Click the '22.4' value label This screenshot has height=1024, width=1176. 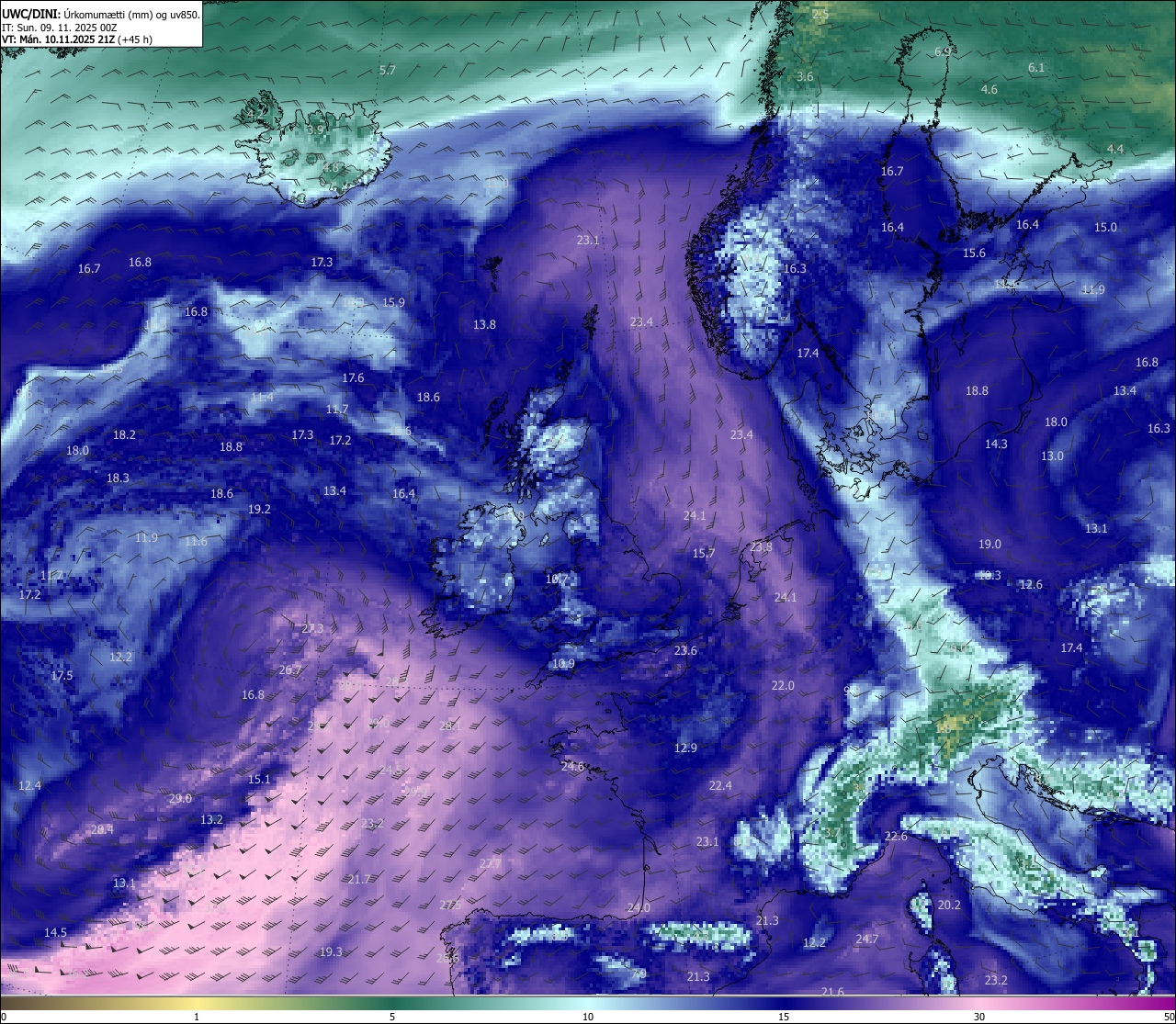(x=720, y=785)
